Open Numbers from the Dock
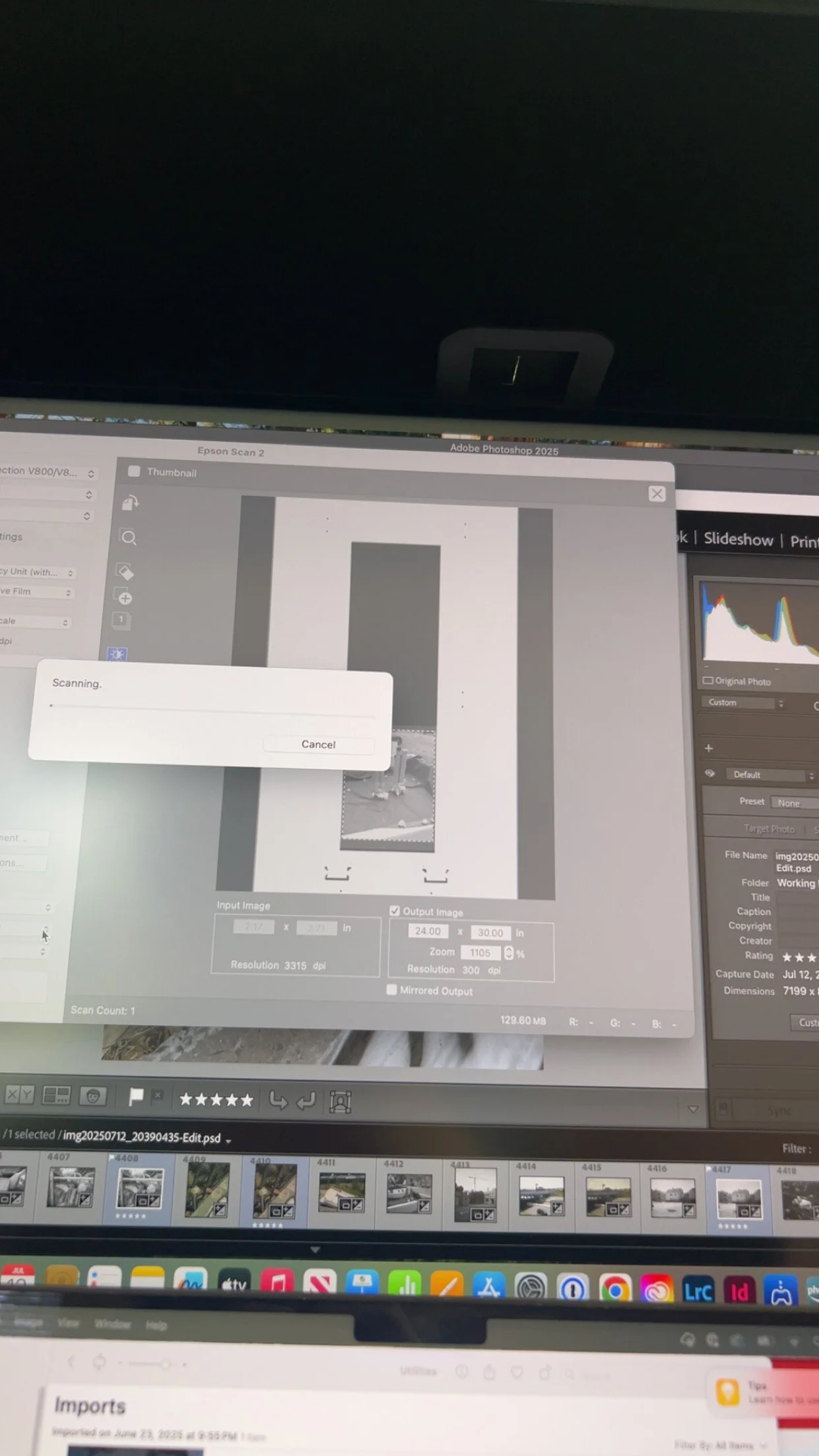819x1456 pixels. [x=404, y=1285]
